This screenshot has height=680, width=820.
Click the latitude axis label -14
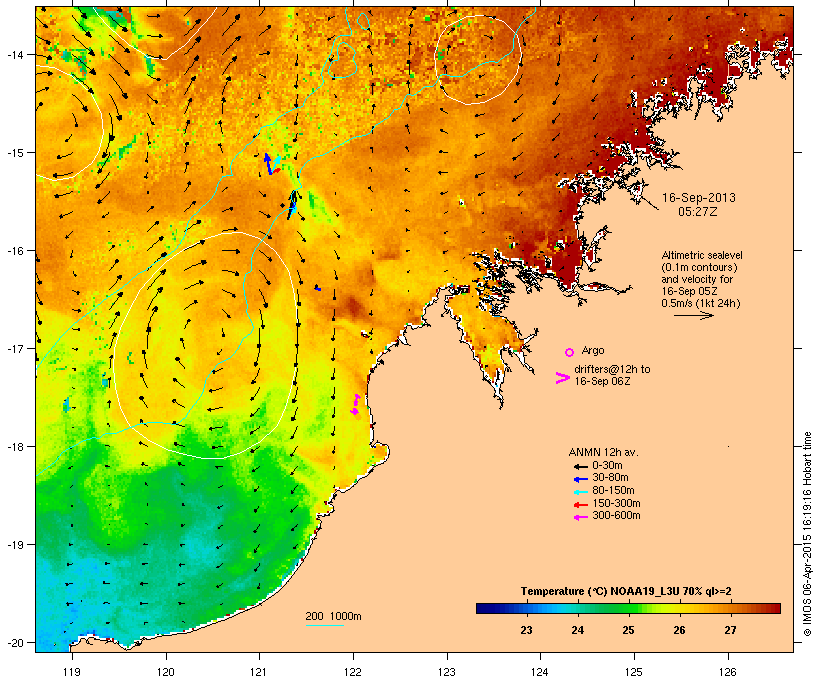(15, 54)
